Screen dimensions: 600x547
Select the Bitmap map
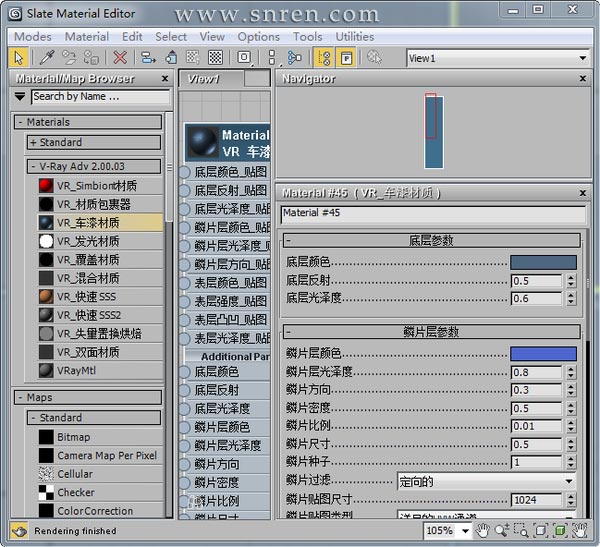coord(100,437)
